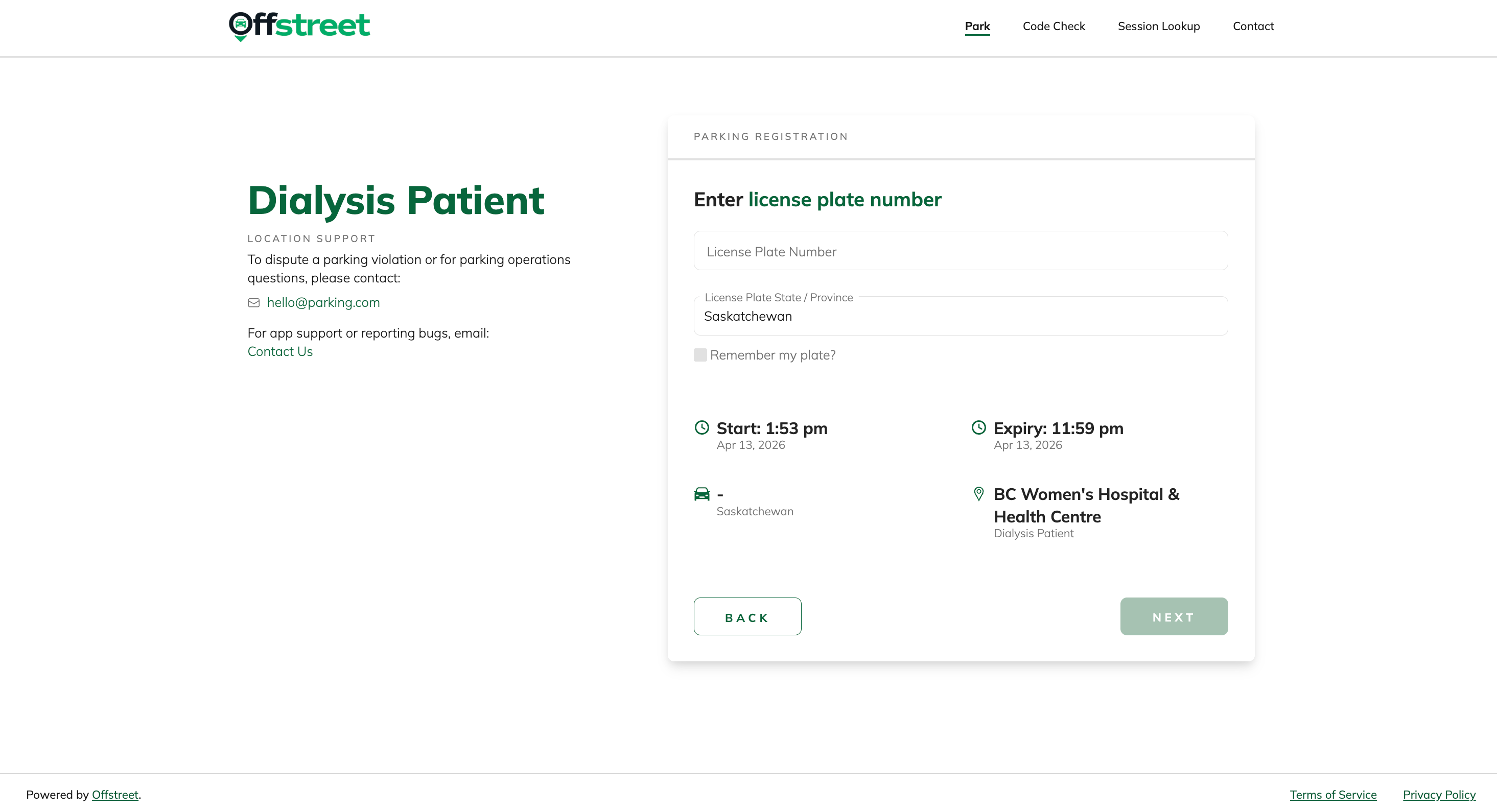This screenshot has width=1497, height=812.
Task: Open the Privacy Policy footer link
Action: (1439, 794)
